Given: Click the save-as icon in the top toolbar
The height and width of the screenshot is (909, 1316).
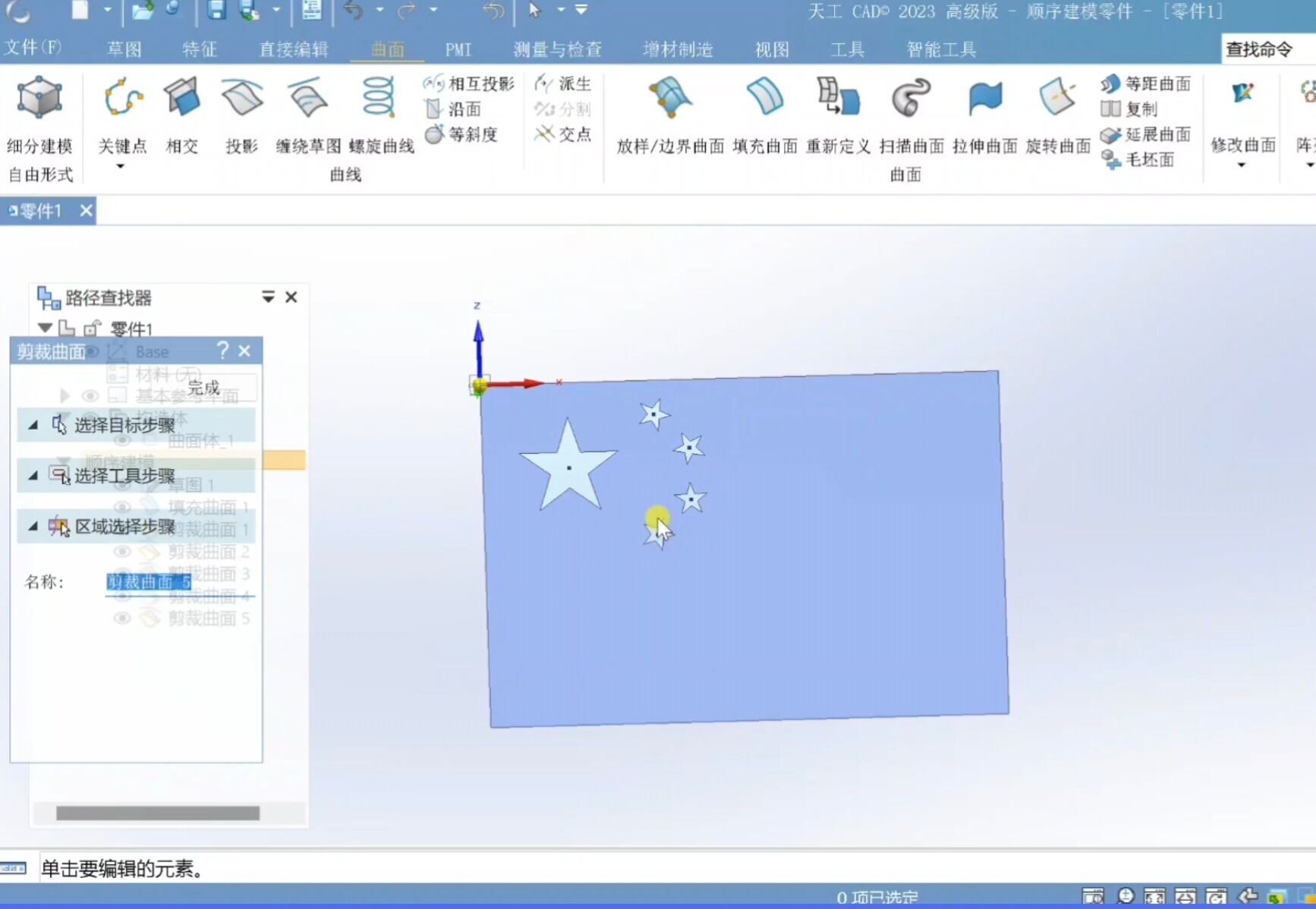Looking at the screenshot, I should pos(250,10).
